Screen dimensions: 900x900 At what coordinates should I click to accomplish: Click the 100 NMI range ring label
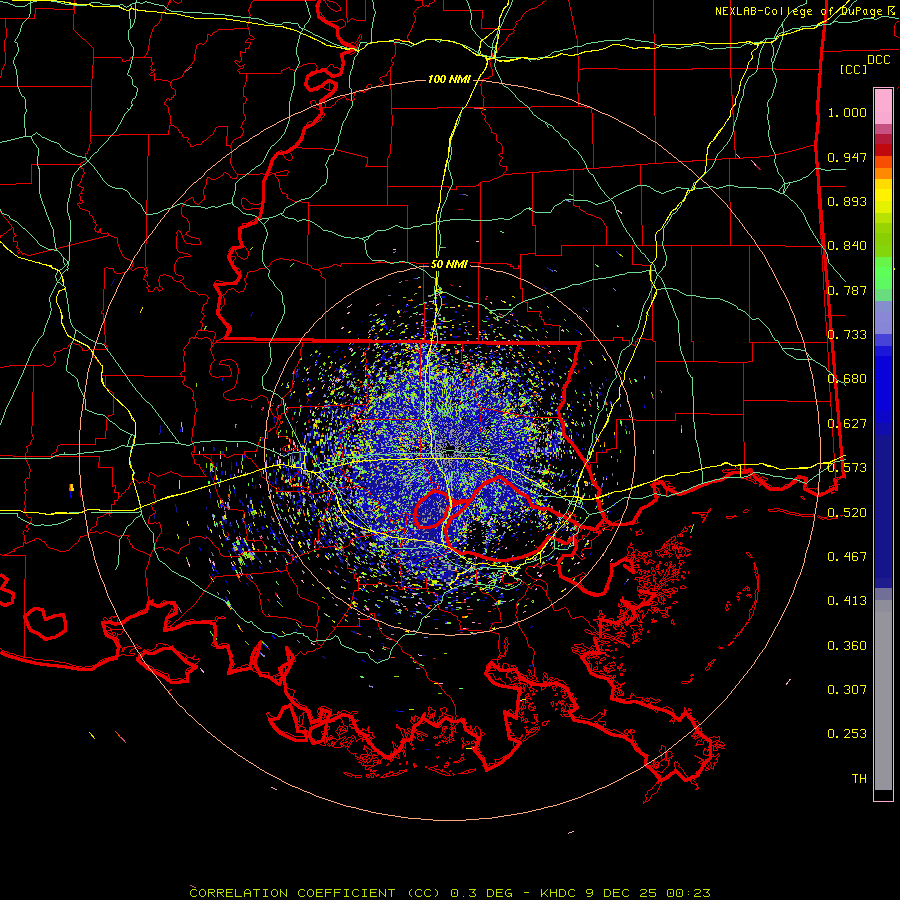(x=449, y=79)
